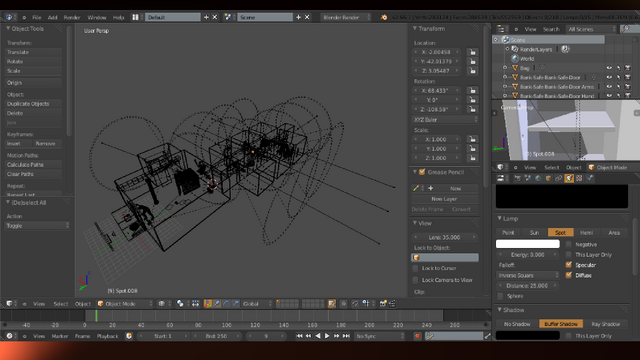
Task: Open the Lamp data properties tab icon
Action: 569,178
